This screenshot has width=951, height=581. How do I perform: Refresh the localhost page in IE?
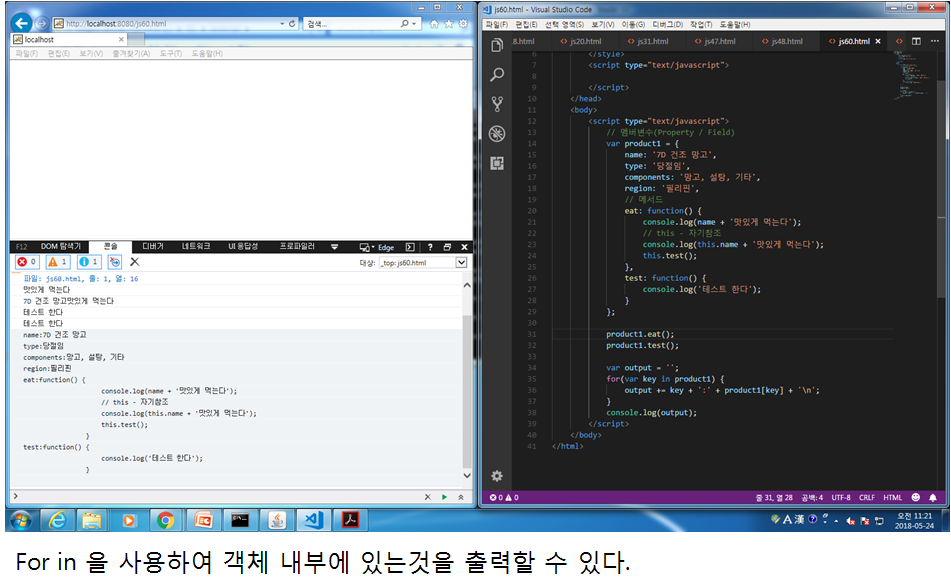click(292, 24)
